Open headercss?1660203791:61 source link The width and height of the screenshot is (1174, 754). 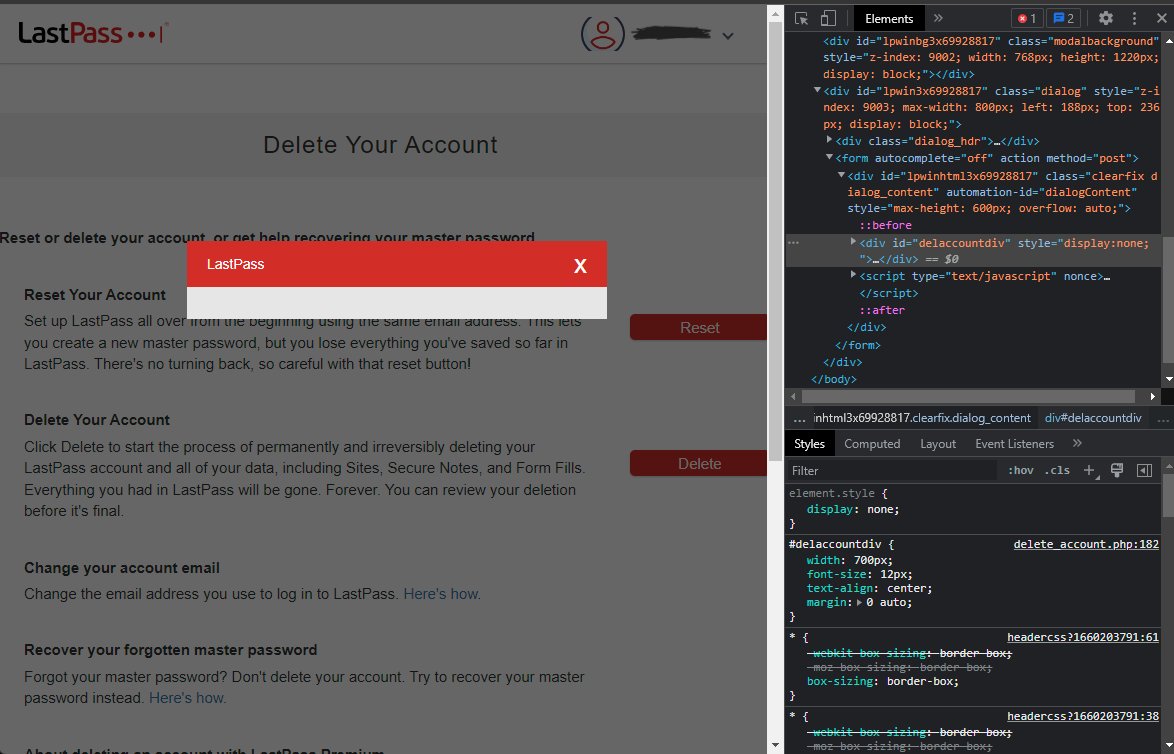(x=1083, y=637)
